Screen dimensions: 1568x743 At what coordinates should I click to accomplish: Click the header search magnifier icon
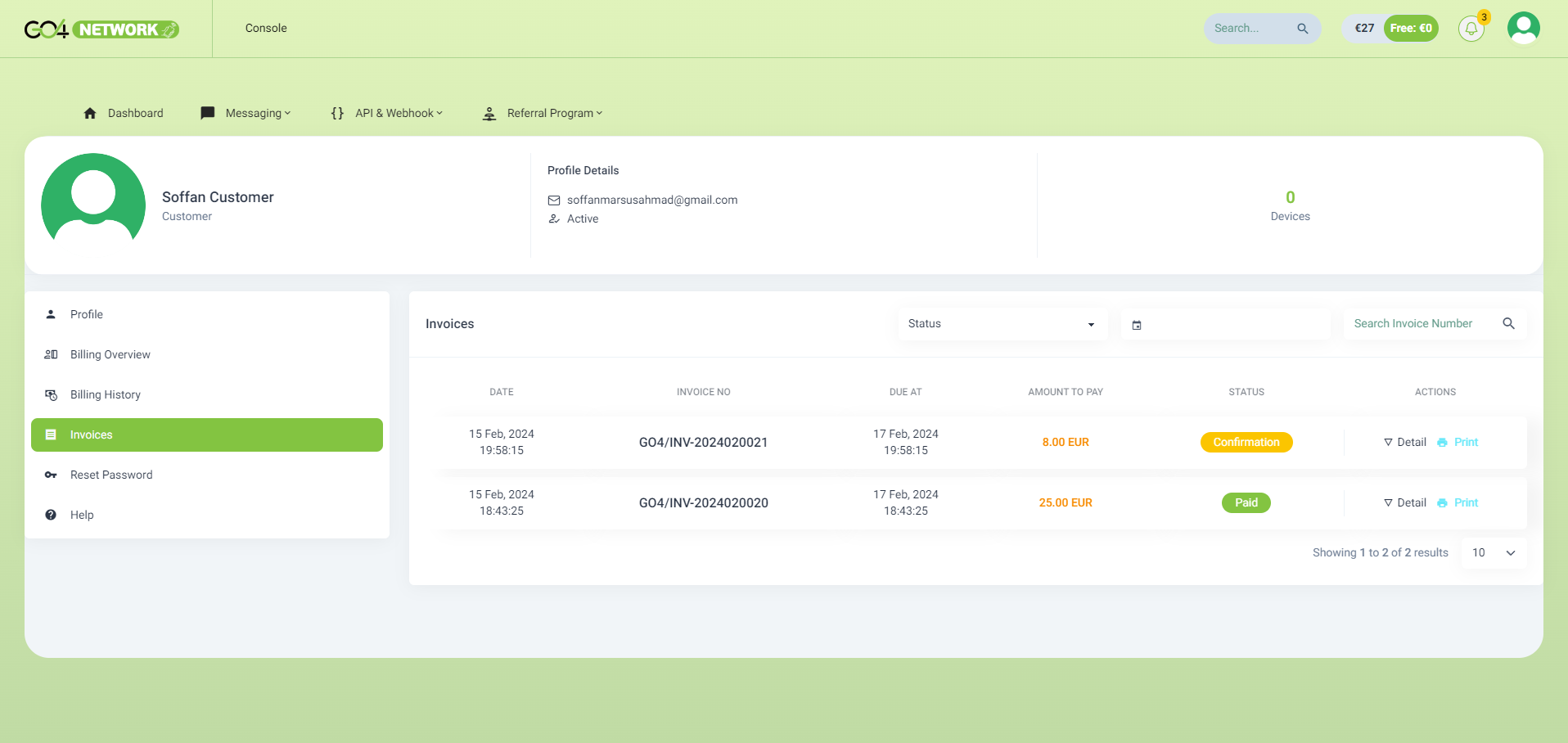[x=1302, y=29]
